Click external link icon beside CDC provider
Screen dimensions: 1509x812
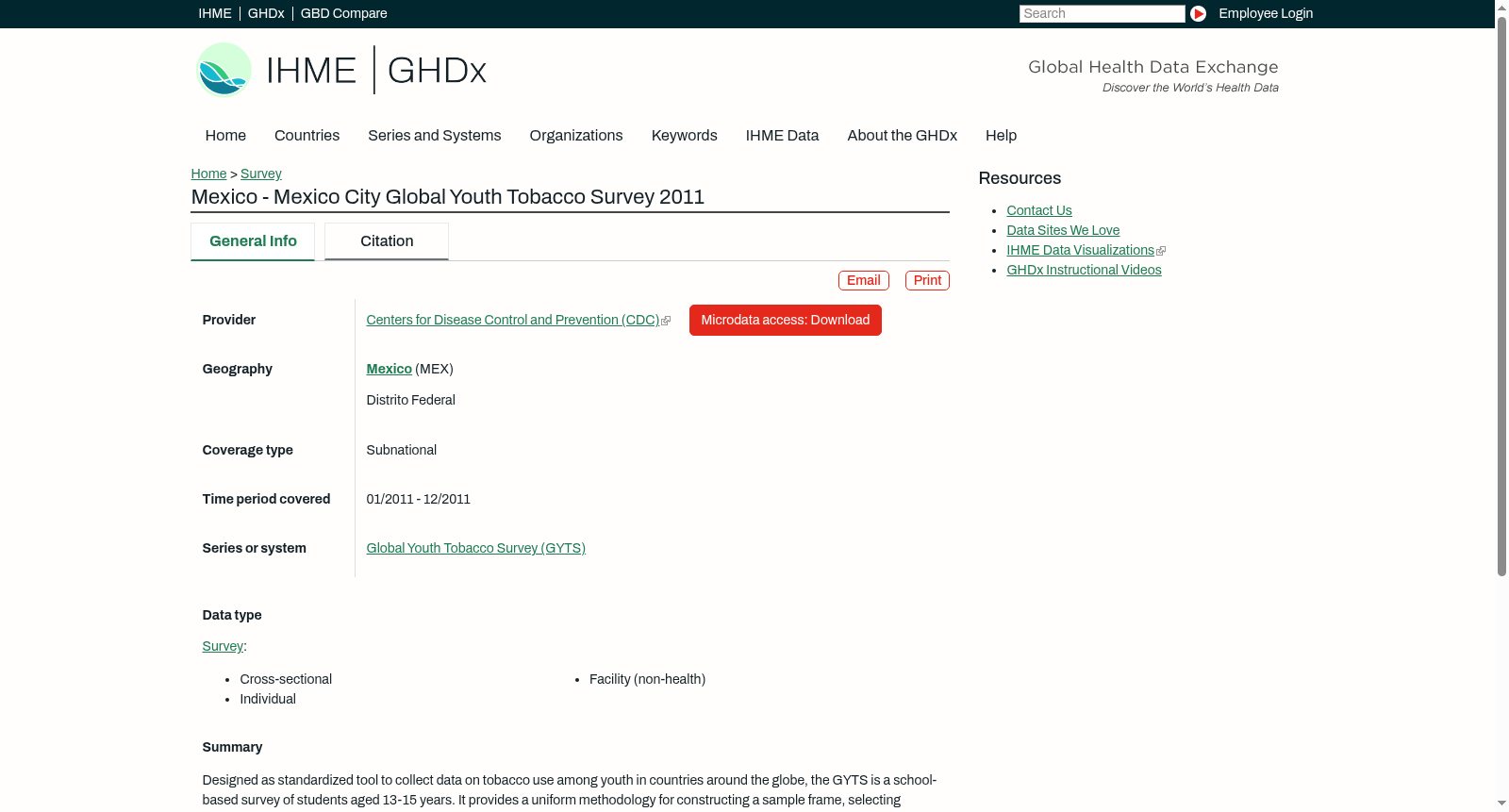666,321
